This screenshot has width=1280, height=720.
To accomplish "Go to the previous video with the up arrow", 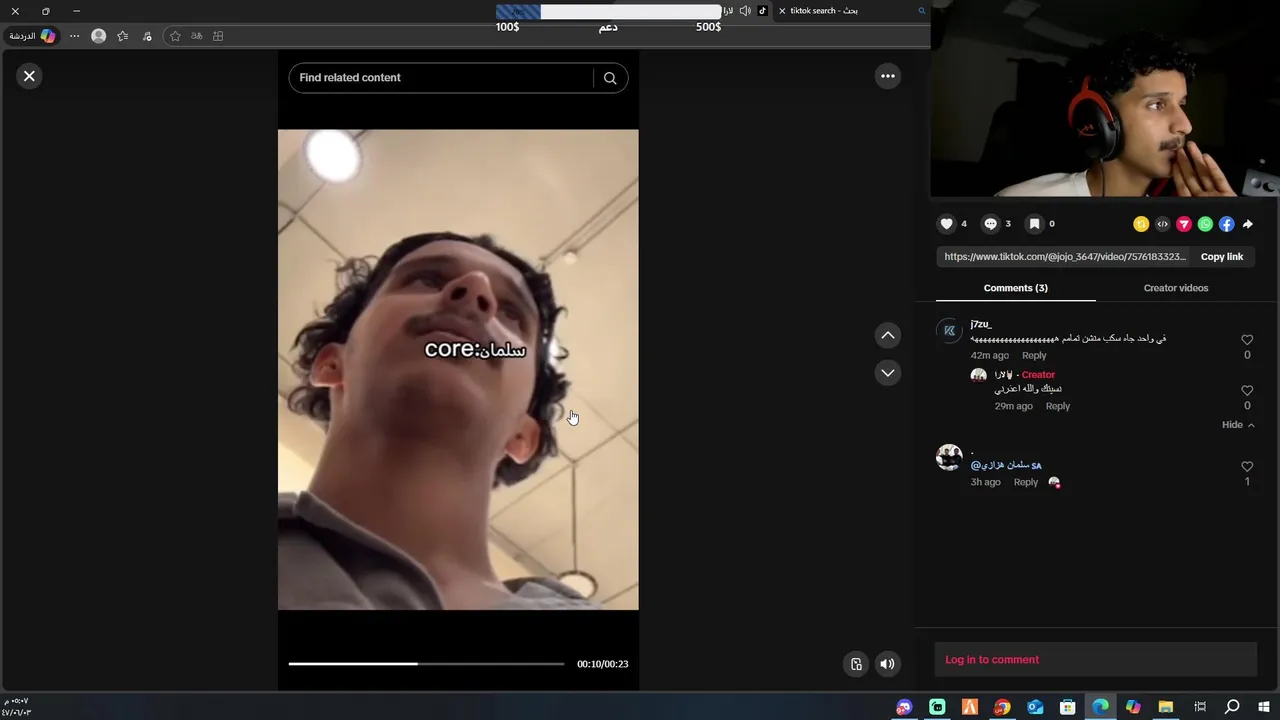I will 887,335.
